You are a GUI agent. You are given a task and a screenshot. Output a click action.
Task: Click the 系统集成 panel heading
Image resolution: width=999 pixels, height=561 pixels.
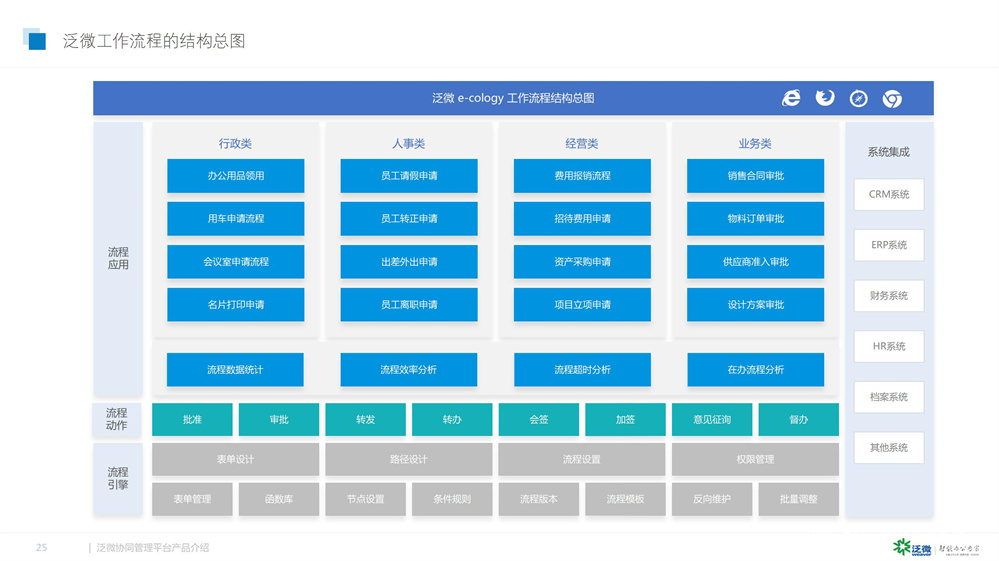pos(888,152)
